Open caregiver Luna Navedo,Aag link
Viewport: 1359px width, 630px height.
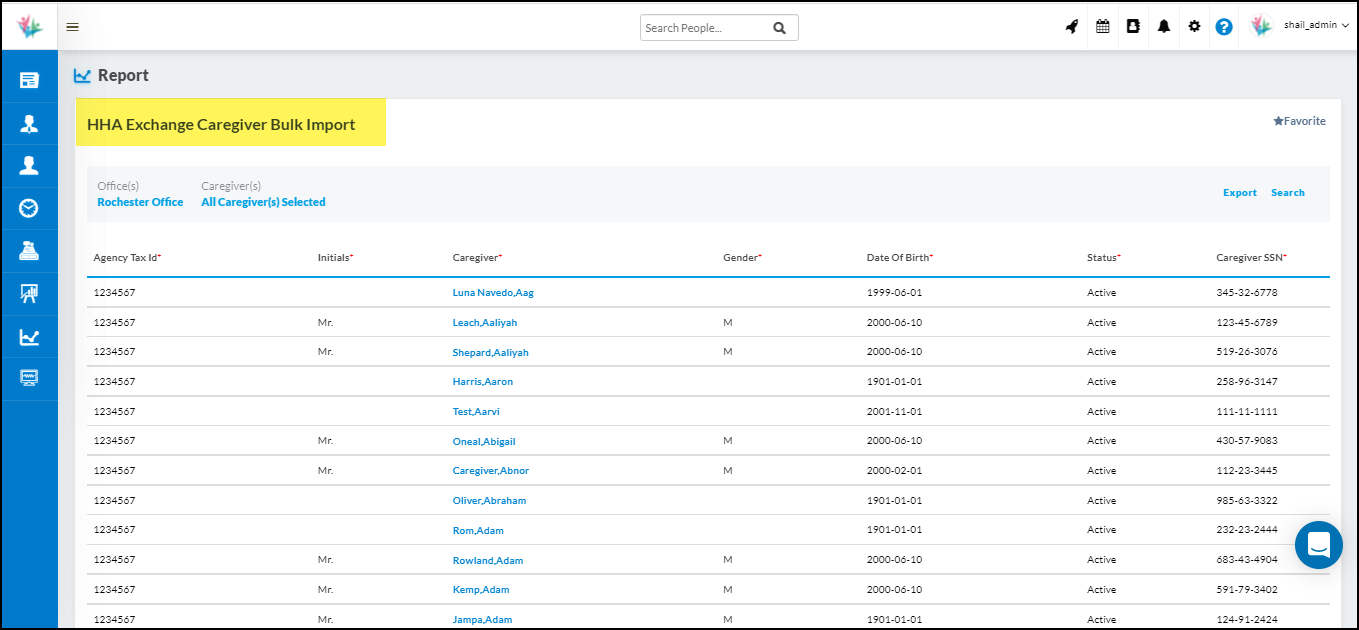click(x=493, y=293)
